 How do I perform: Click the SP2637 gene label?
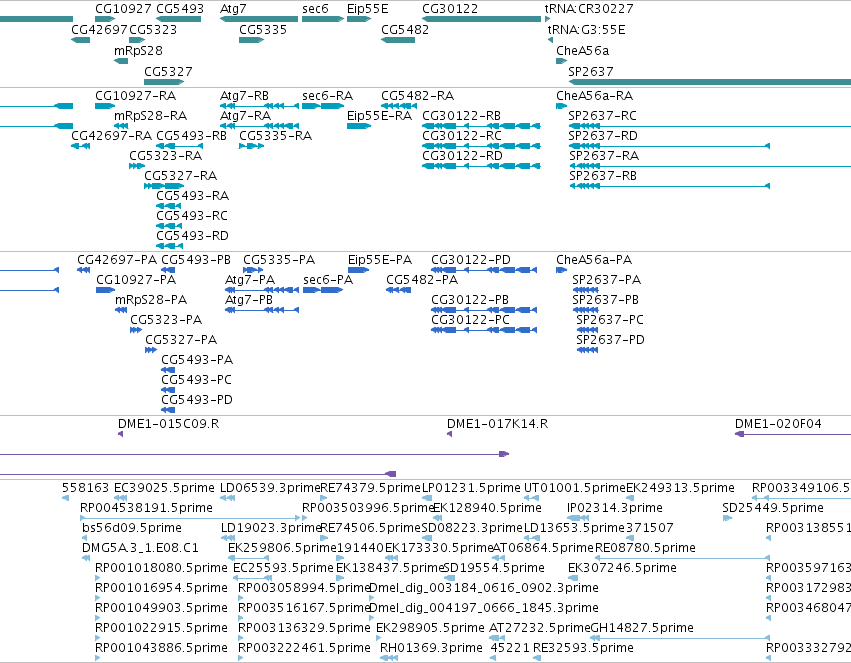590,72
